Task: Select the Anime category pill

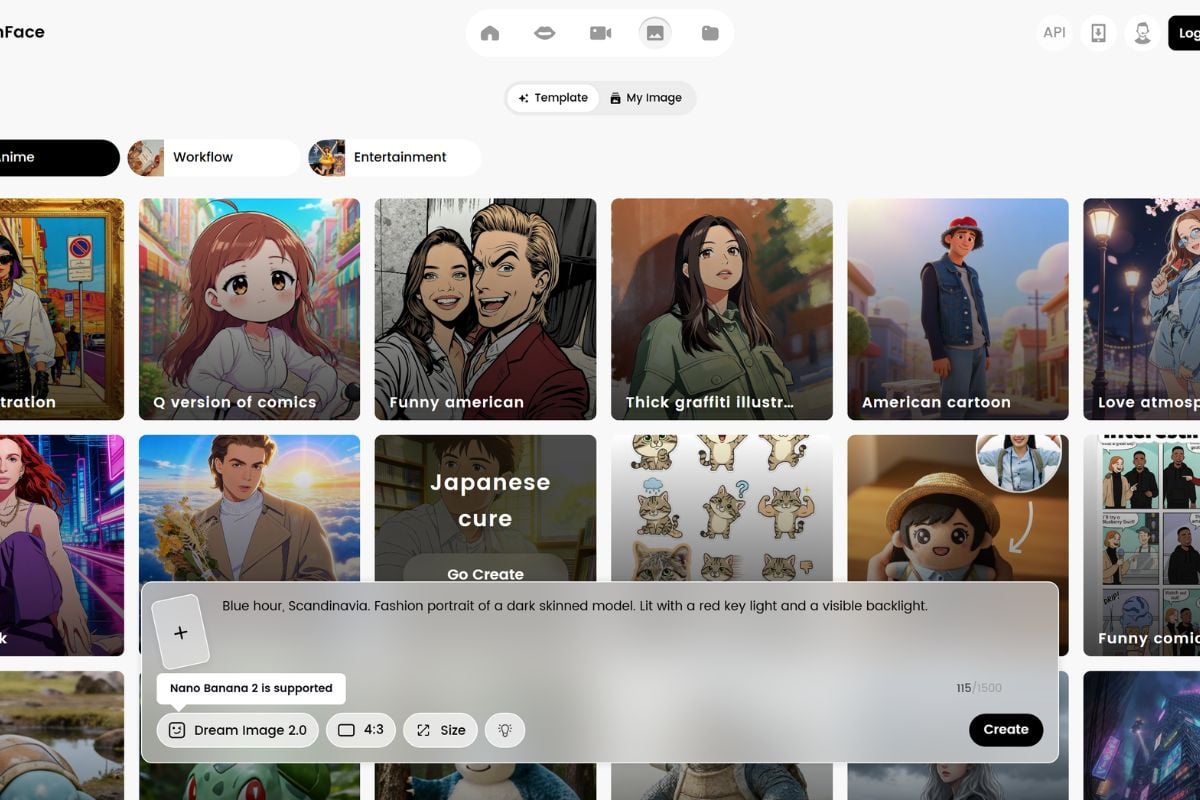Action: (58, 157)
